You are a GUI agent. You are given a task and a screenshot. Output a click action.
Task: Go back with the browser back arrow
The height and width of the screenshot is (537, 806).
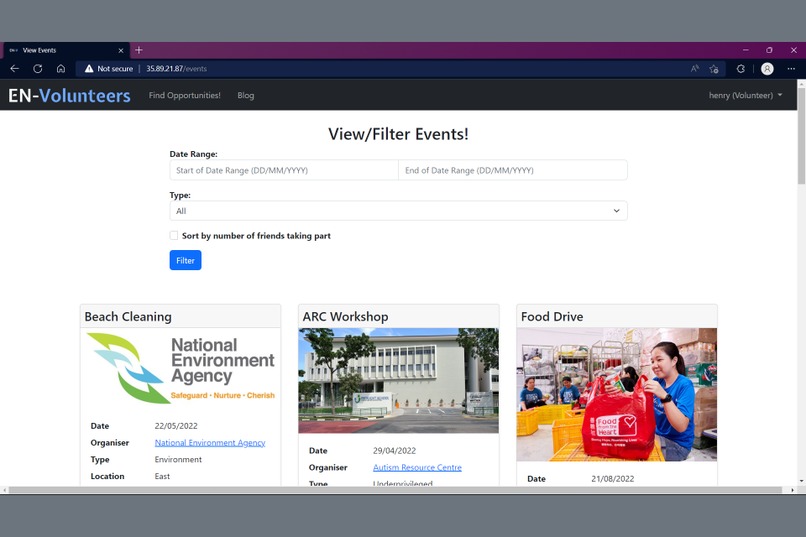[14, 68]
